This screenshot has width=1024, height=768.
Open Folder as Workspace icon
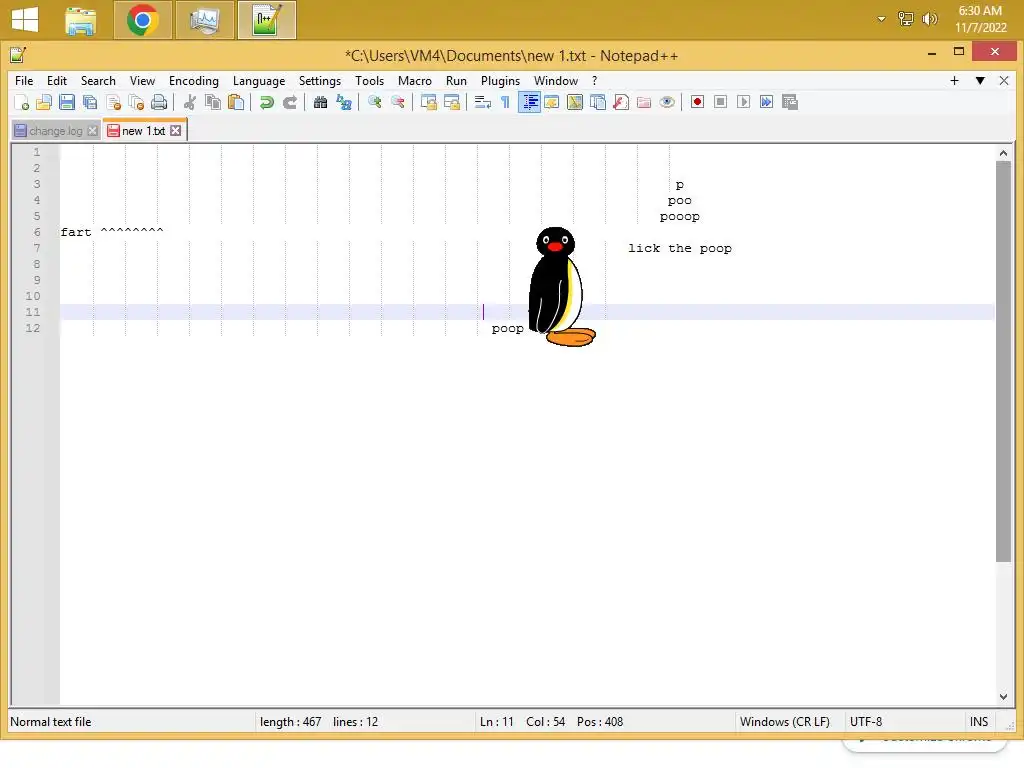pos(644,103)
